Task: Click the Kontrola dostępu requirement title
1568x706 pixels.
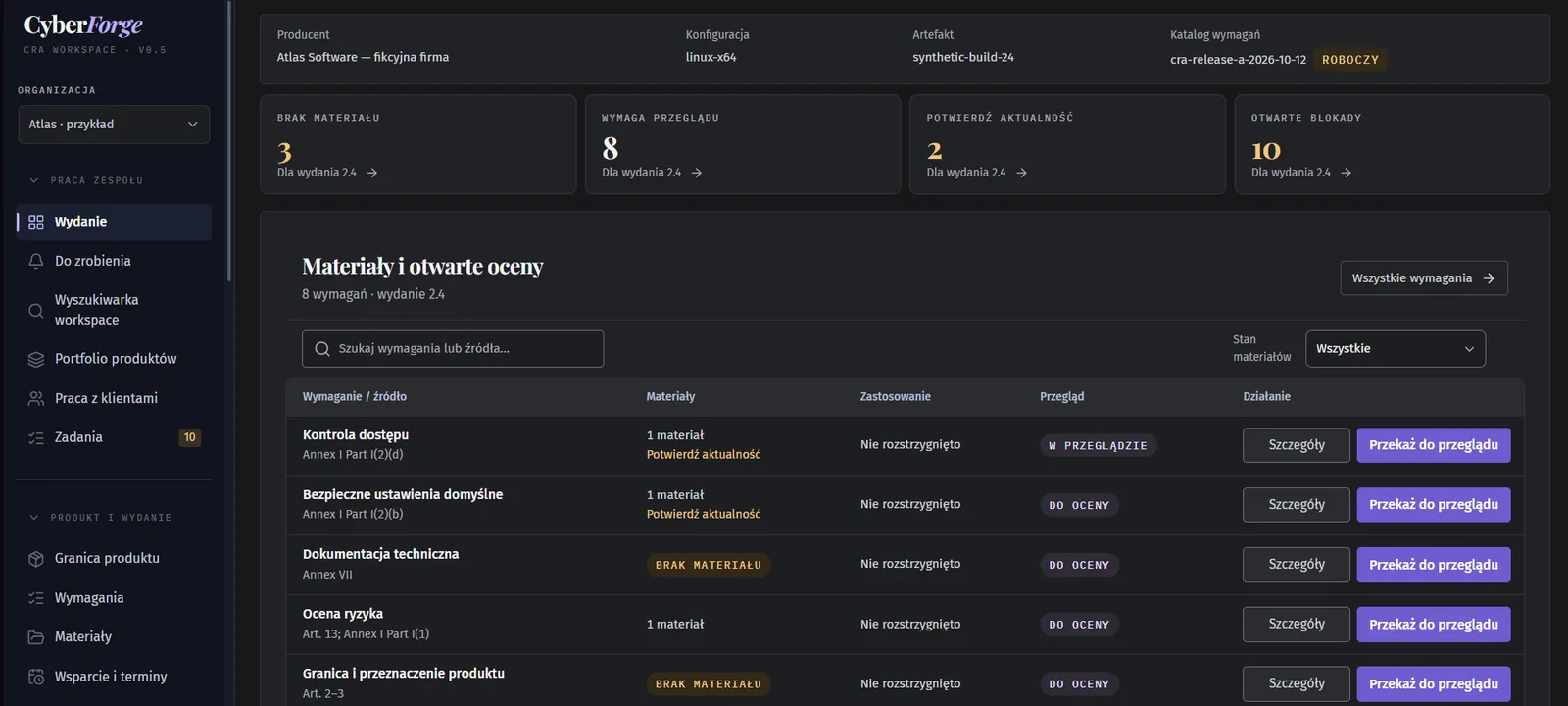Action: click(x=356, y=435)
